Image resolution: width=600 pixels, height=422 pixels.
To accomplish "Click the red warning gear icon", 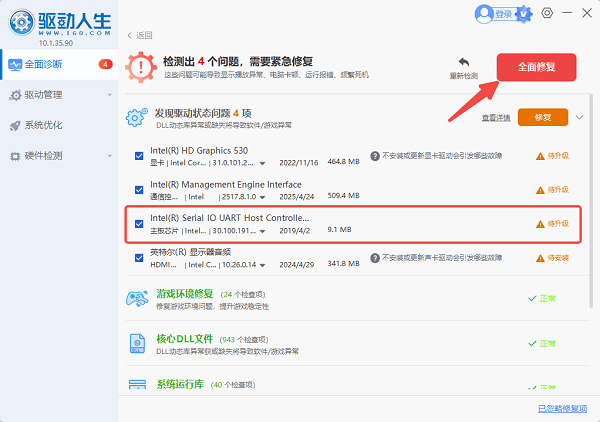I will tap(141, 67).
